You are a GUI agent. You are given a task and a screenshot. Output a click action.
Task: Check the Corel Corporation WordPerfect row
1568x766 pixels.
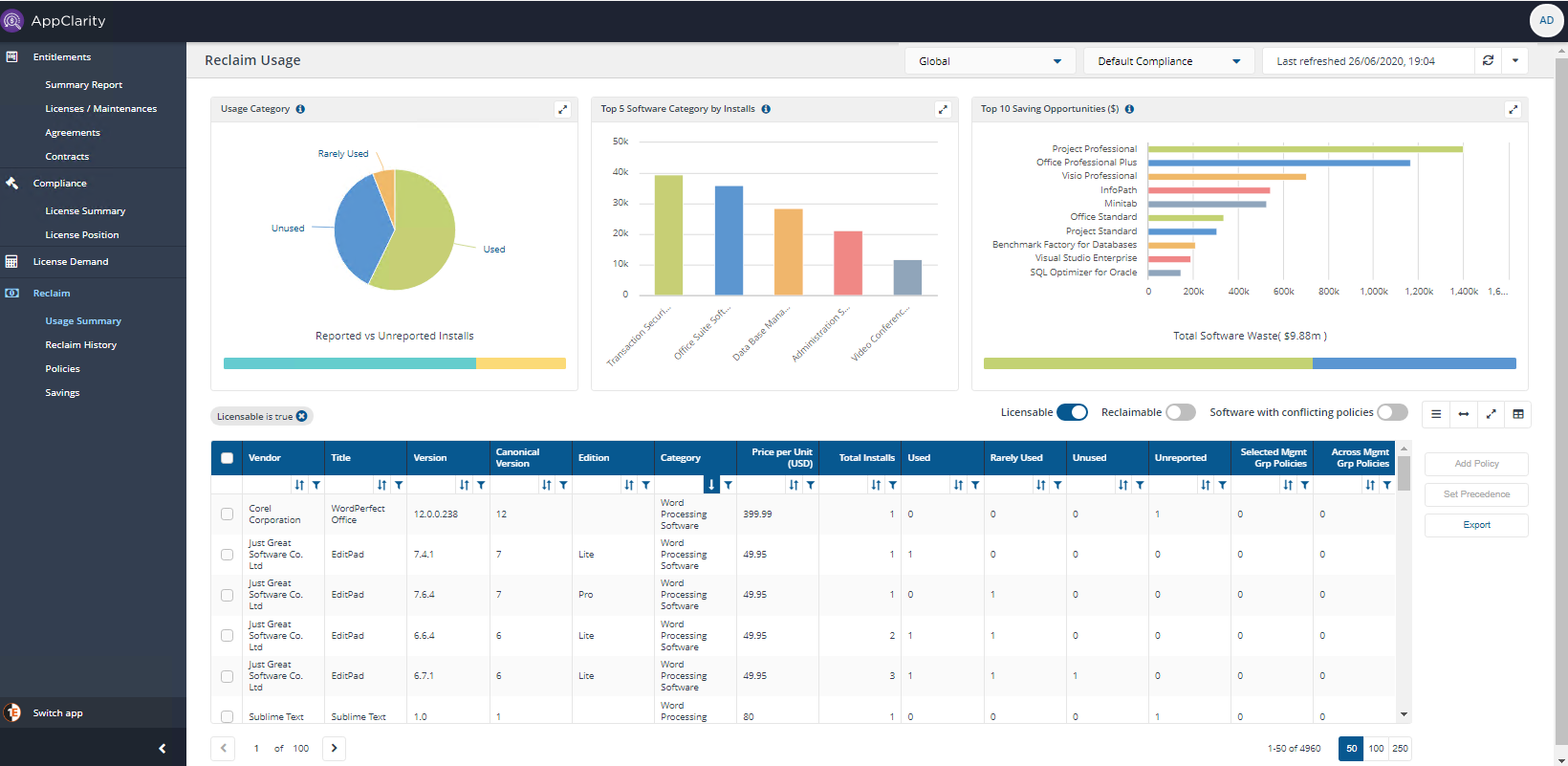pos(228,514)
